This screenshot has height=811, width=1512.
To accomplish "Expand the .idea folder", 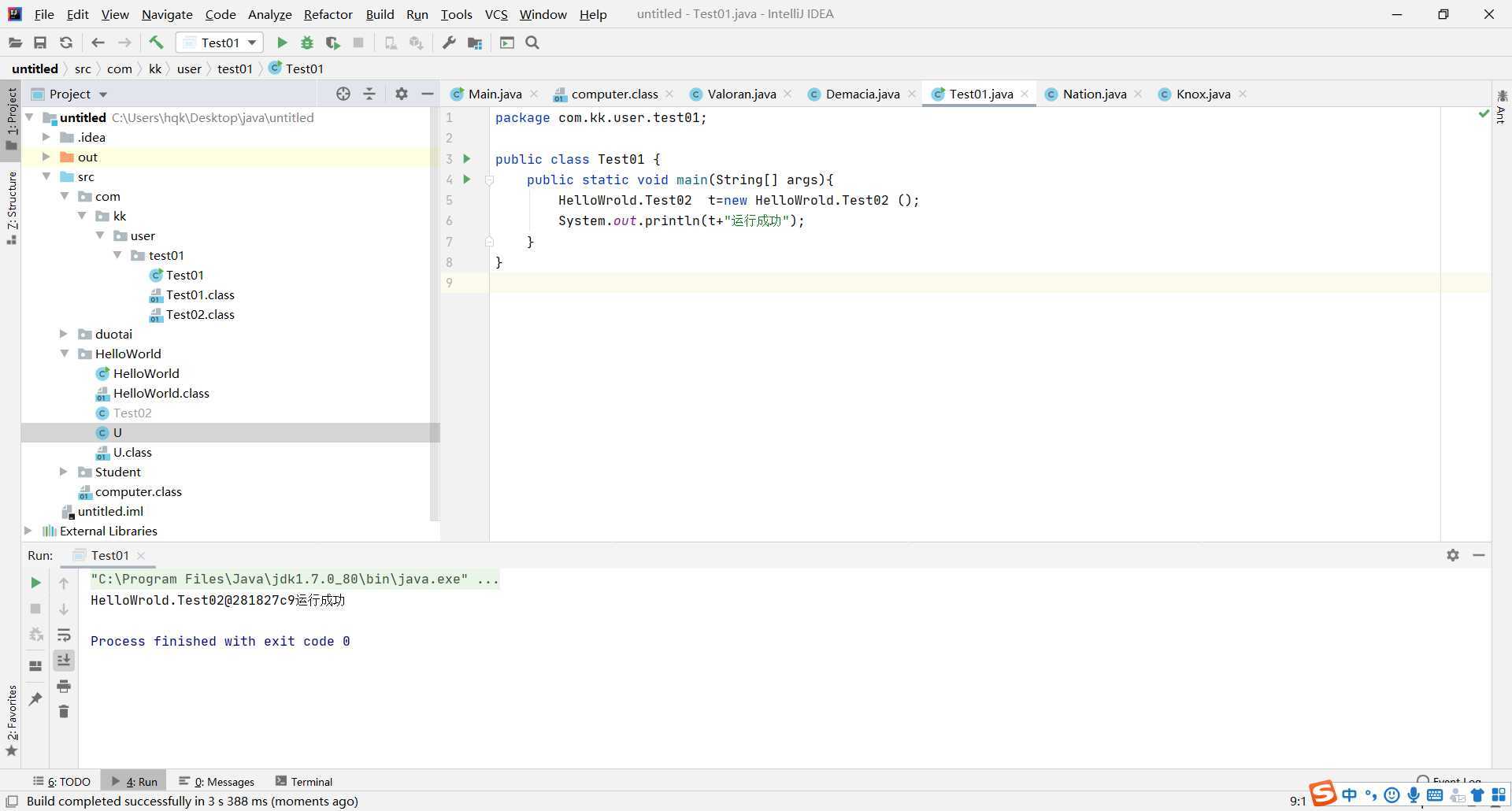I will click(46, 137).
